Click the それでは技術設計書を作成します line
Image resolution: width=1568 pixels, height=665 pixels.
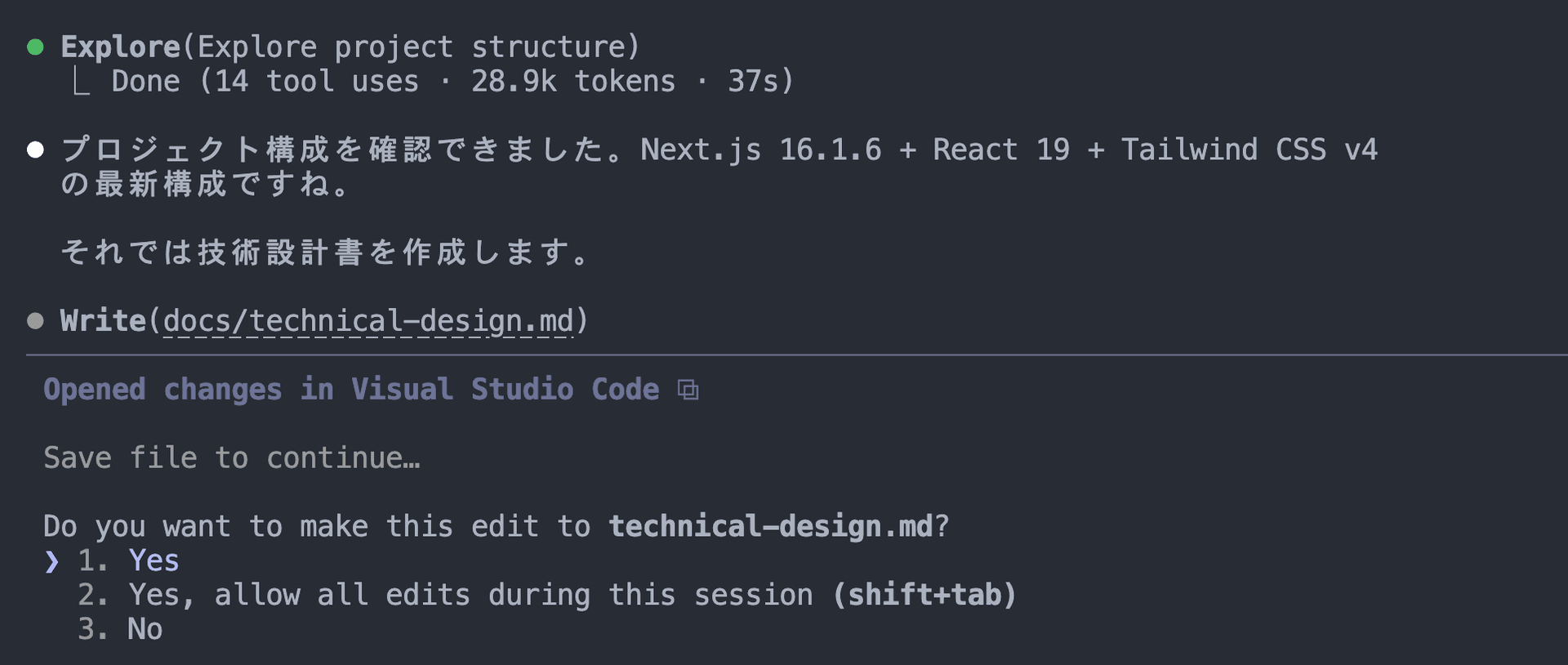325,252
